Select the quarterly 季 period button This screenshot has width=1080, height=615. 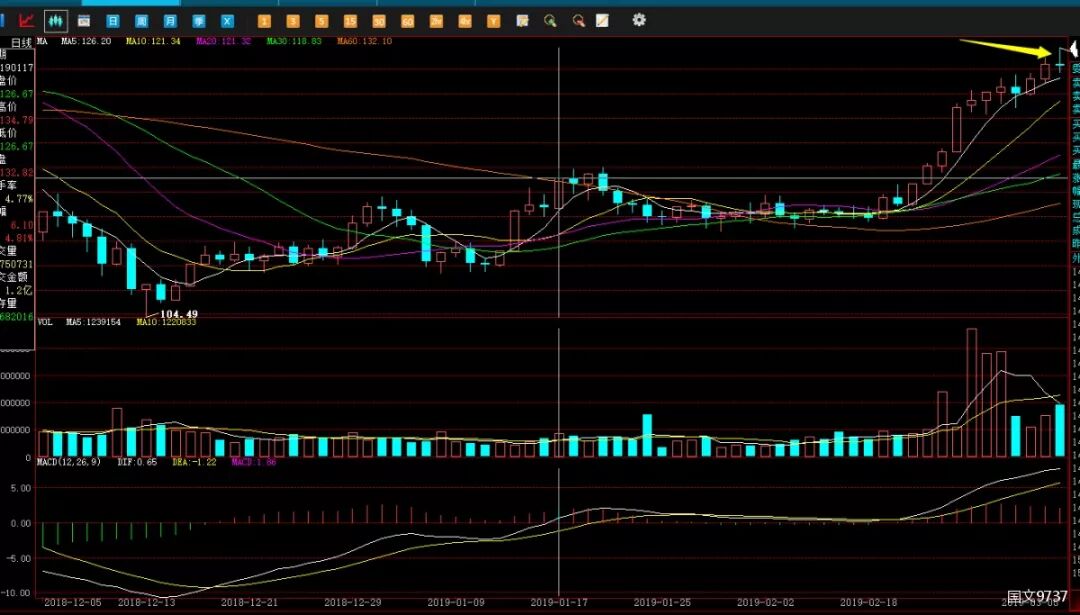click(199, 21)
